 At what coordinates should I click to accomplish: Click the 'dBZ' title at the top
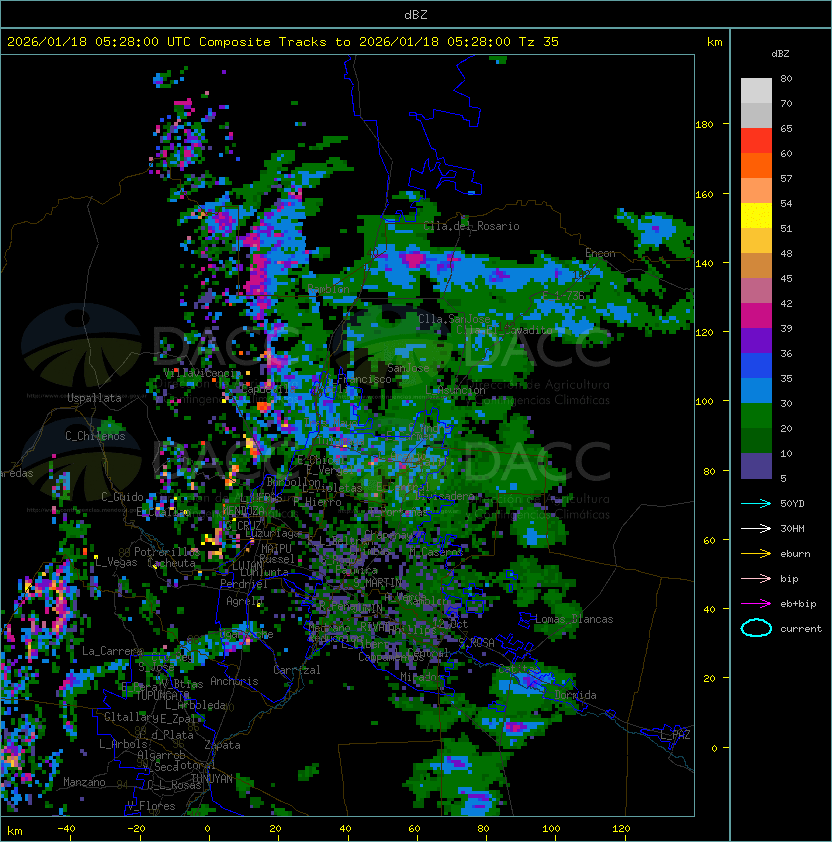pyautogui.click(x=416, y=14)
